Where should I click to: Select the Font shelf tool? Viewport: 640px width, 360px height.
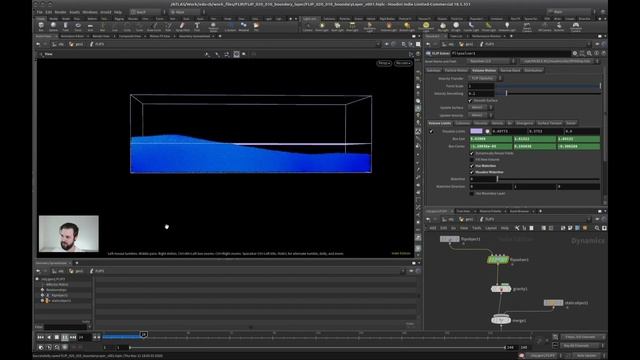pos(197,27)
